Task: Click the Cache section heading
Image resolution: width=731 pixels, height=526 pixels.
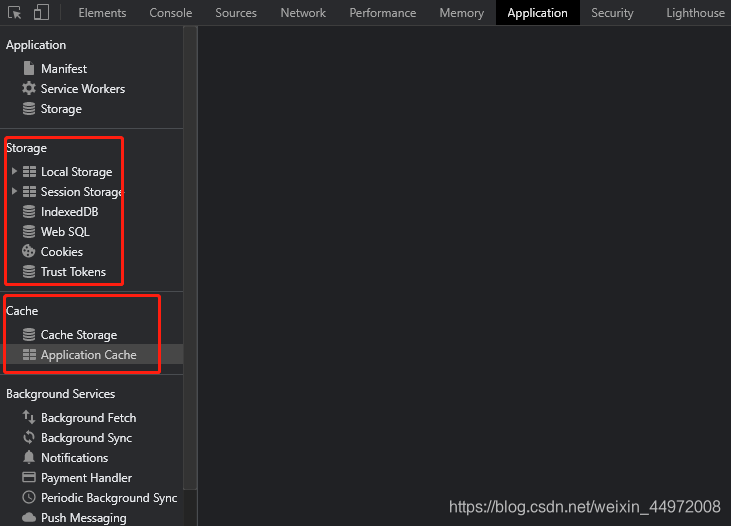Action: coord(22,311)
